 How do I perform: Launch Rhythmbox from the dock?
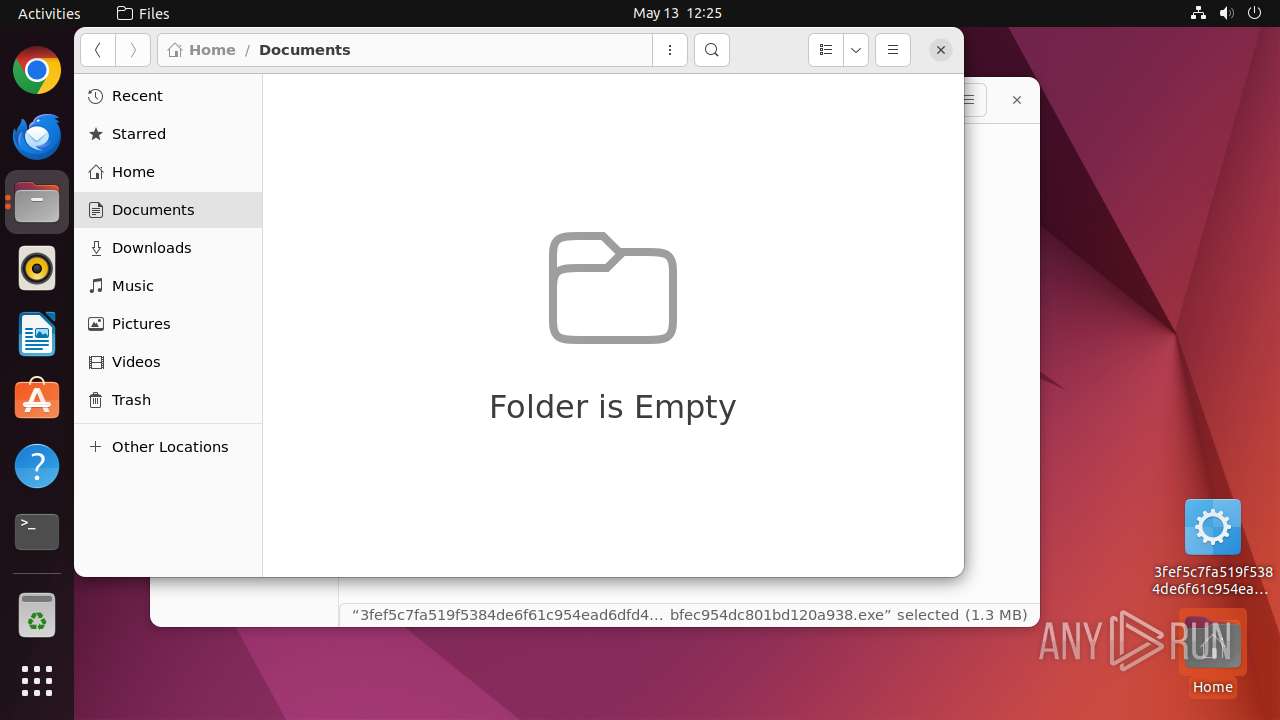(x=37, y=269)
